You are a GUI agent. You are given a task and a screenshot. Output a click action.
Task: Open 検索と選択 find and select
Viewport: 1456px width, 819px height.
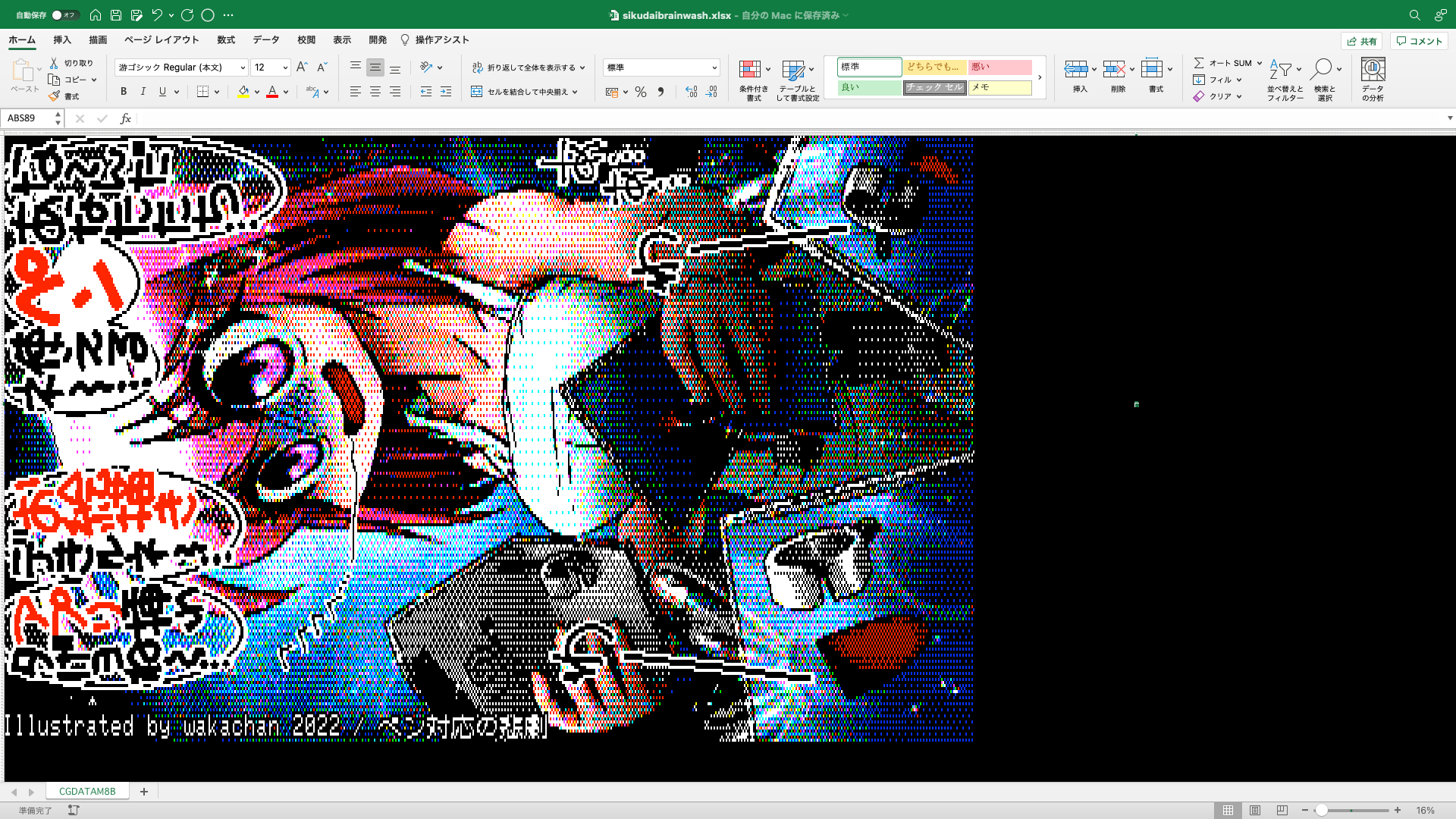(x=1325, y=80)
